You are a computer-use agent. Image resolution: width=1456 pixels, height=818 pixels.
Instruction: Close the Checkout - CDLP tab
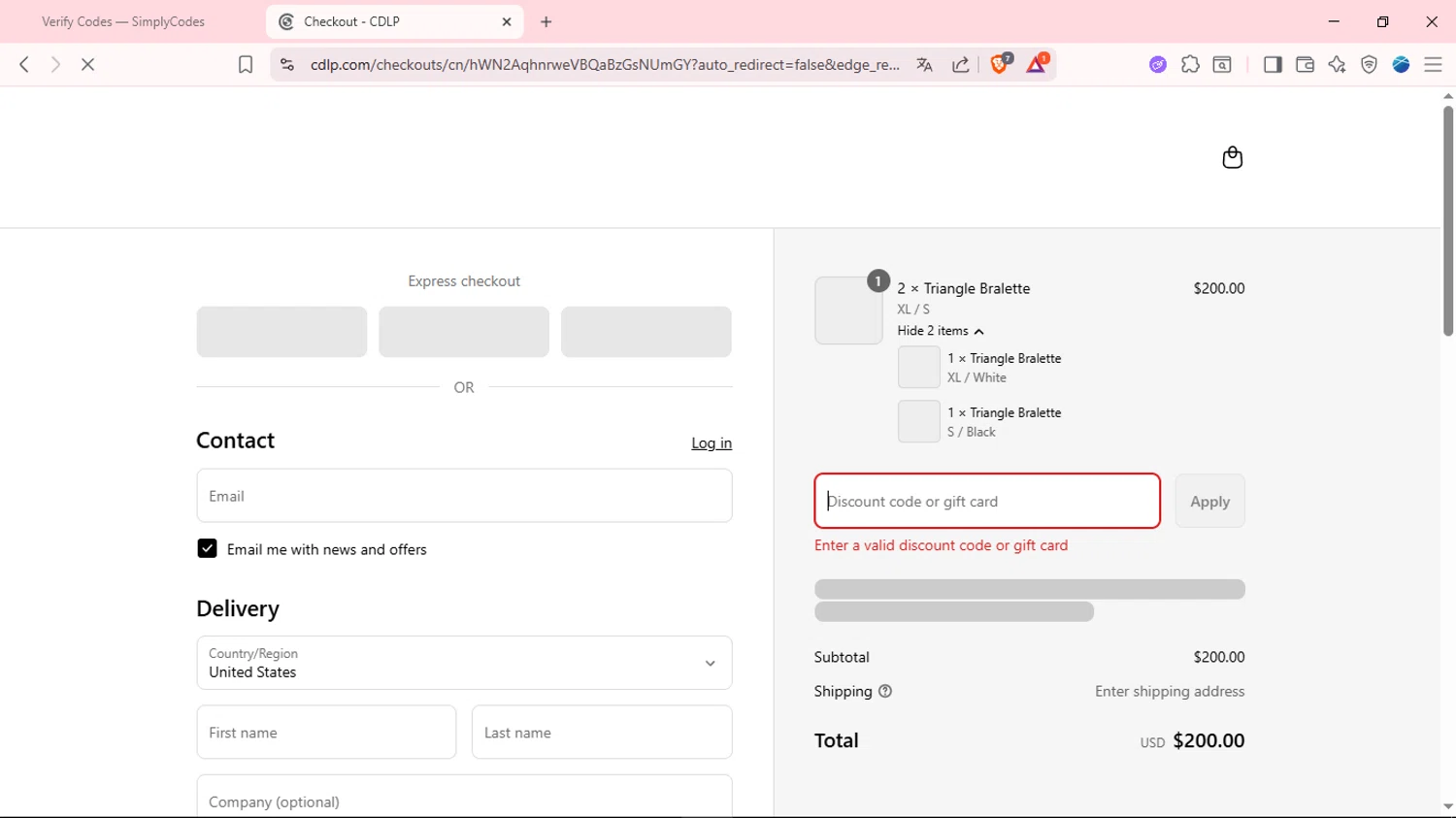point(507,21)
